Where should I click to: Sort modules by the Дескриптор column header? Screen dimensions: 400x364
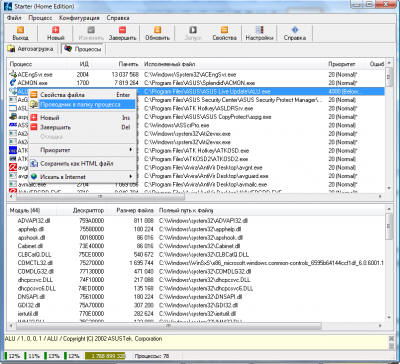coord(88,210)
